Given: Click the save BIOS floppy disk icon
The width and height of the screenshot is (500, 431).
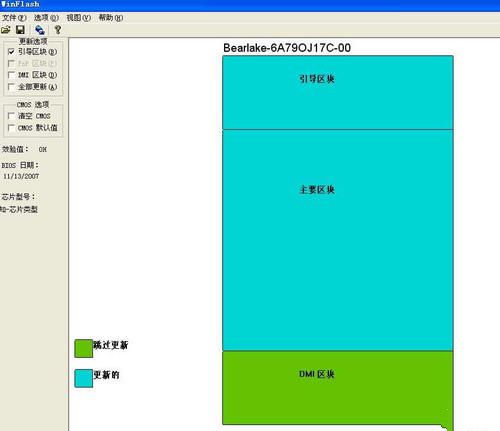Looking at the screenshot, I should 20,30.
